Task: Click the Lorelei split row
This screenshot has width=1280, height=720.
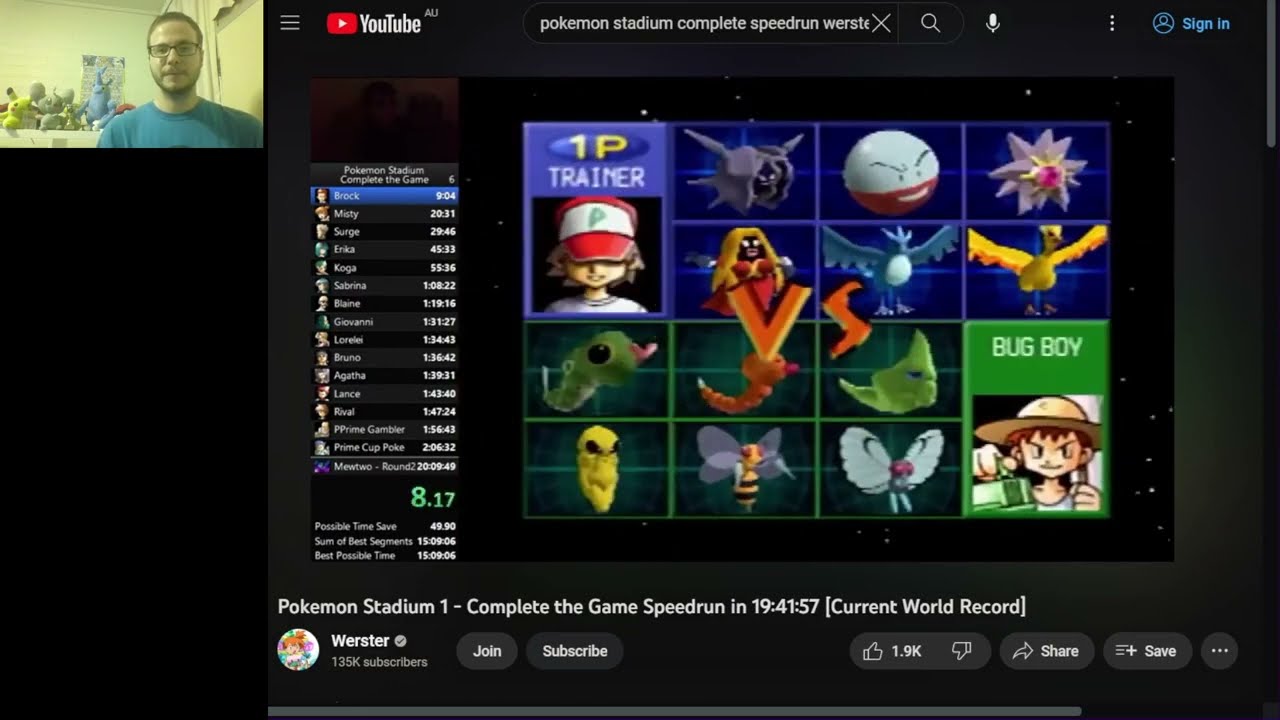Action: (385, 340)
